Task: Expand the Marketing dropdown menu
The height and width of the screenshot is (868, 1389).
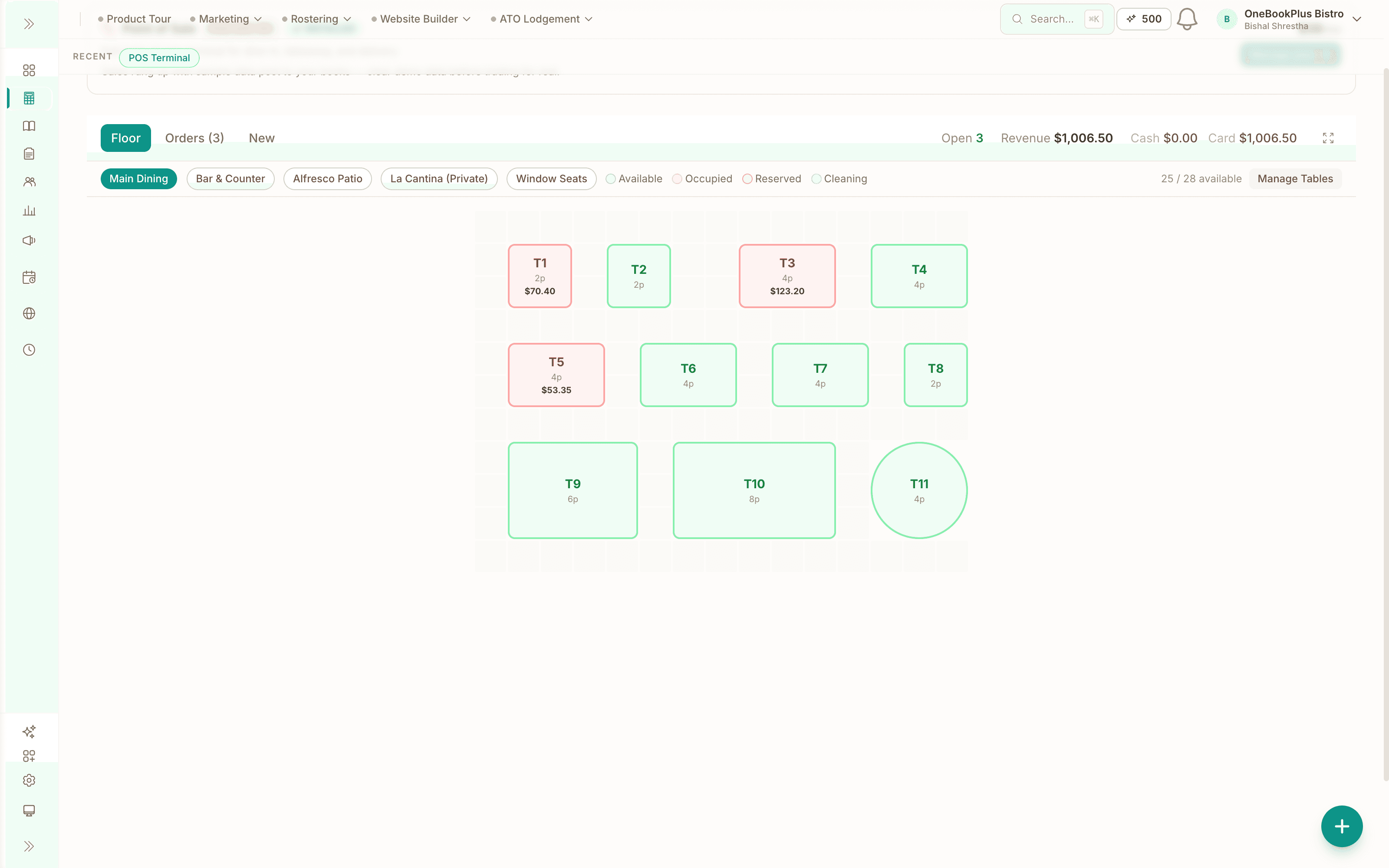Action: [x=226, y=19]
